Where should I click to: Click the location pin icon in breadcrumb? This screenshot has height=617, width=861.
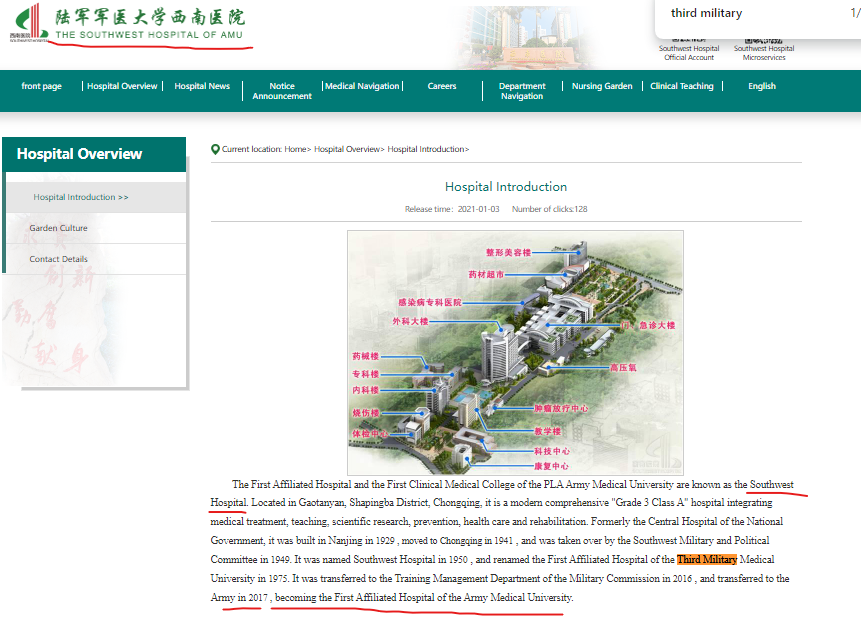(215, 149)
